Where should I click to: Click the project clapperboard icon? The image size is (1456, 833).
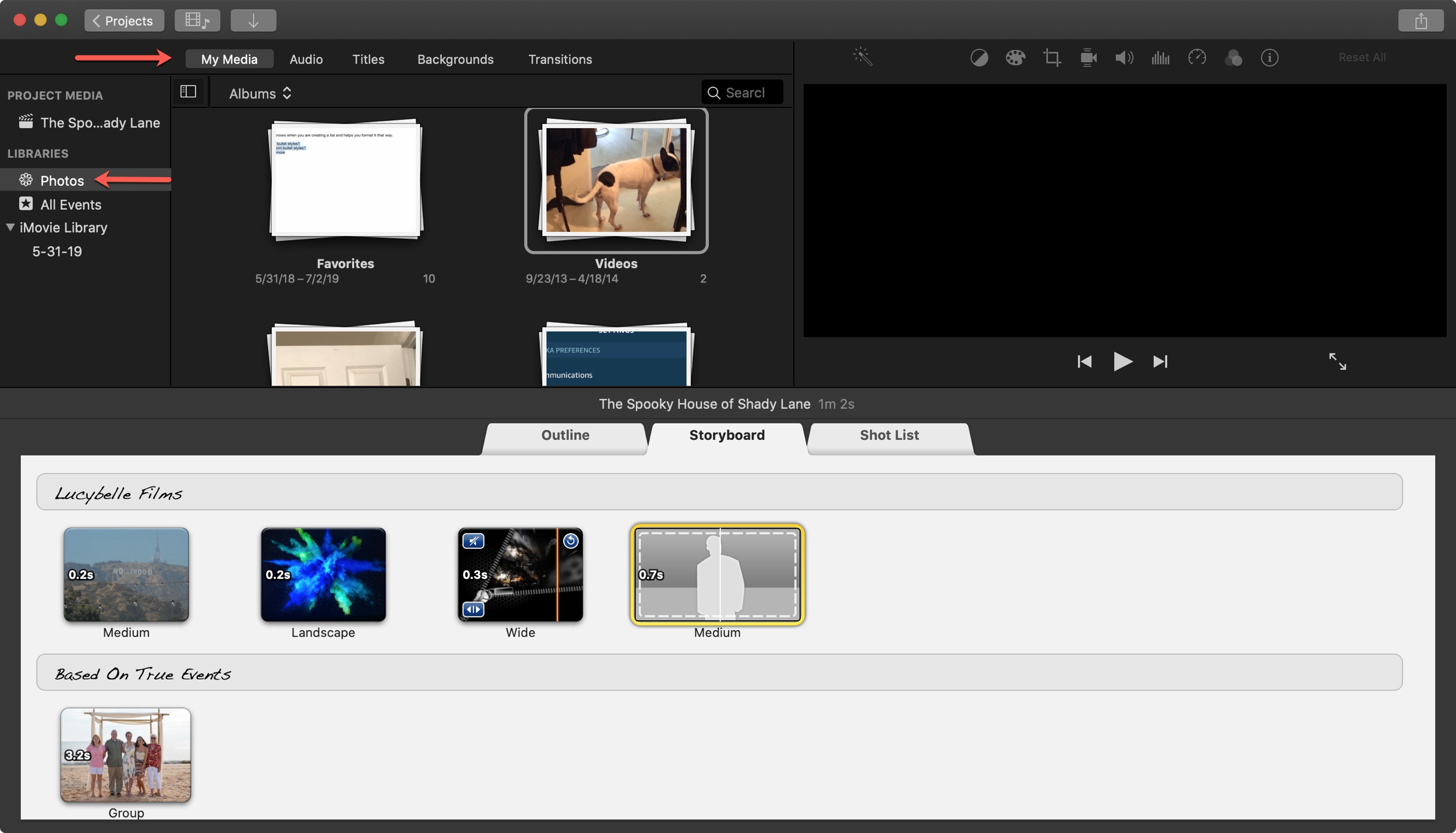[26, 121]
